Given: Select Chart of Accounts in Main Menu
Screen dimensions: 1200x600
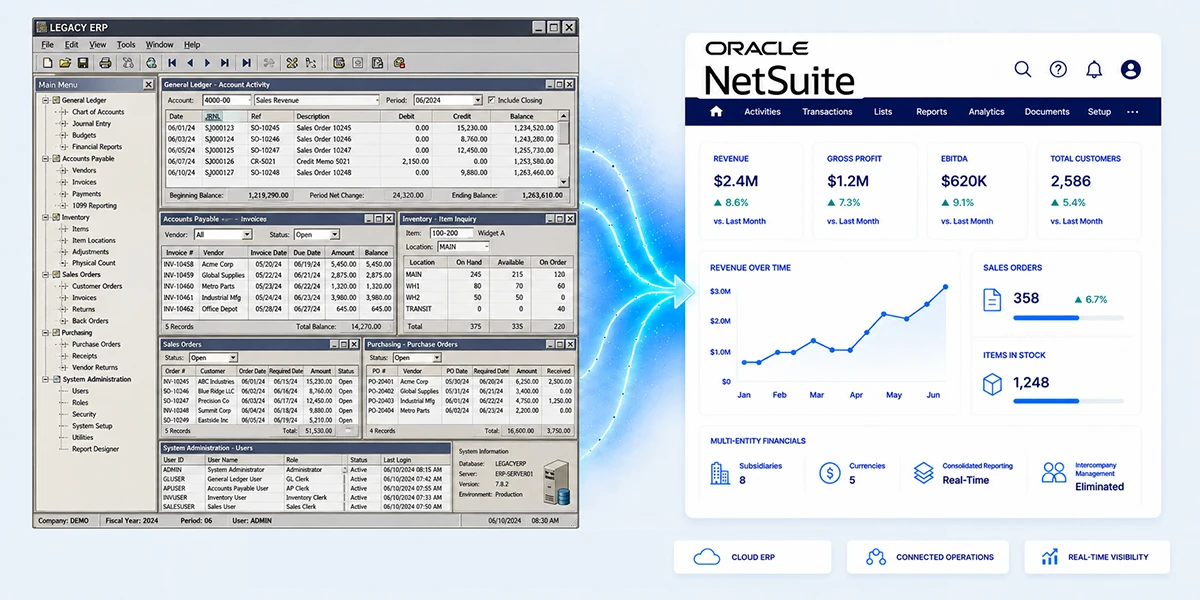Looking at the screenshot, I should point(98,112).
